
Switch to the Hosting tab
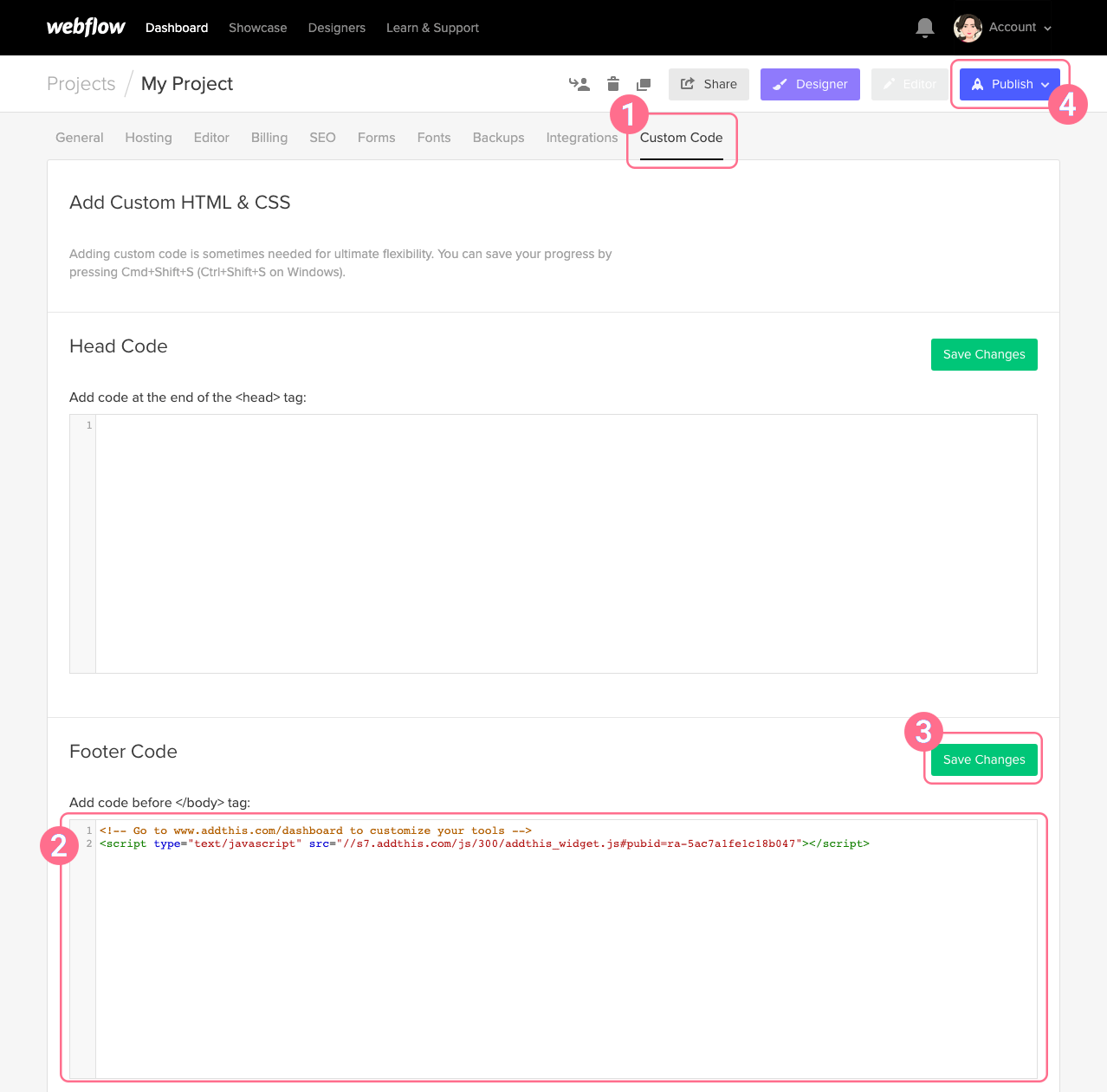(x=148, y=138)
